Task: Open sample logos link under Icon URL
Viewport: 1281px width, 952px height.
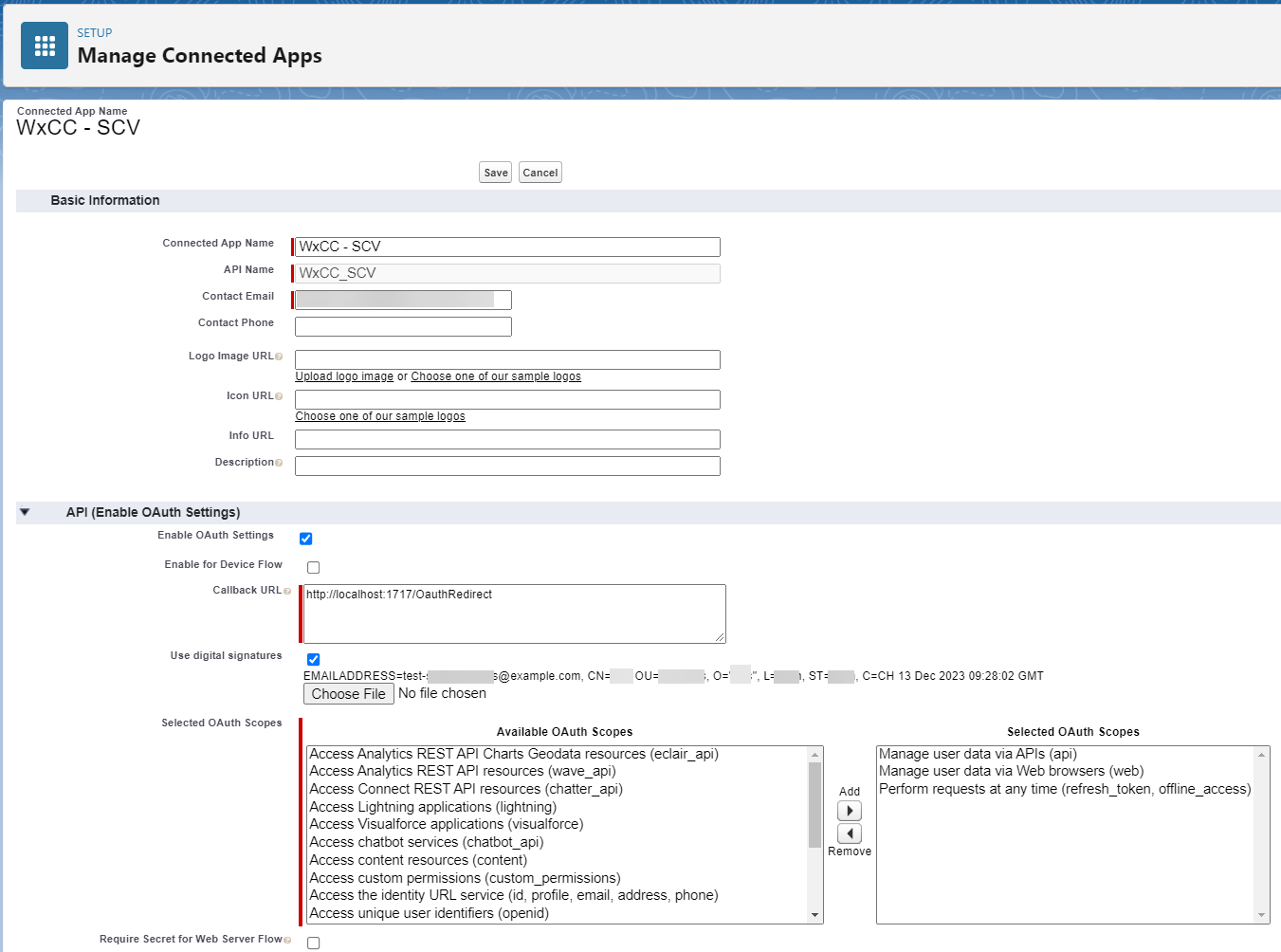Action: click(380, 416)
